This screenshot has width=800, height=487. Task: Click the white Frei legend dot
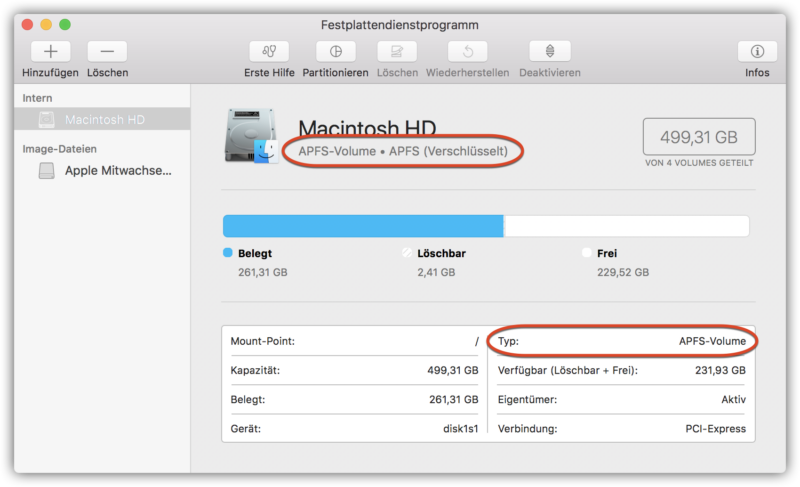[587, 253]
